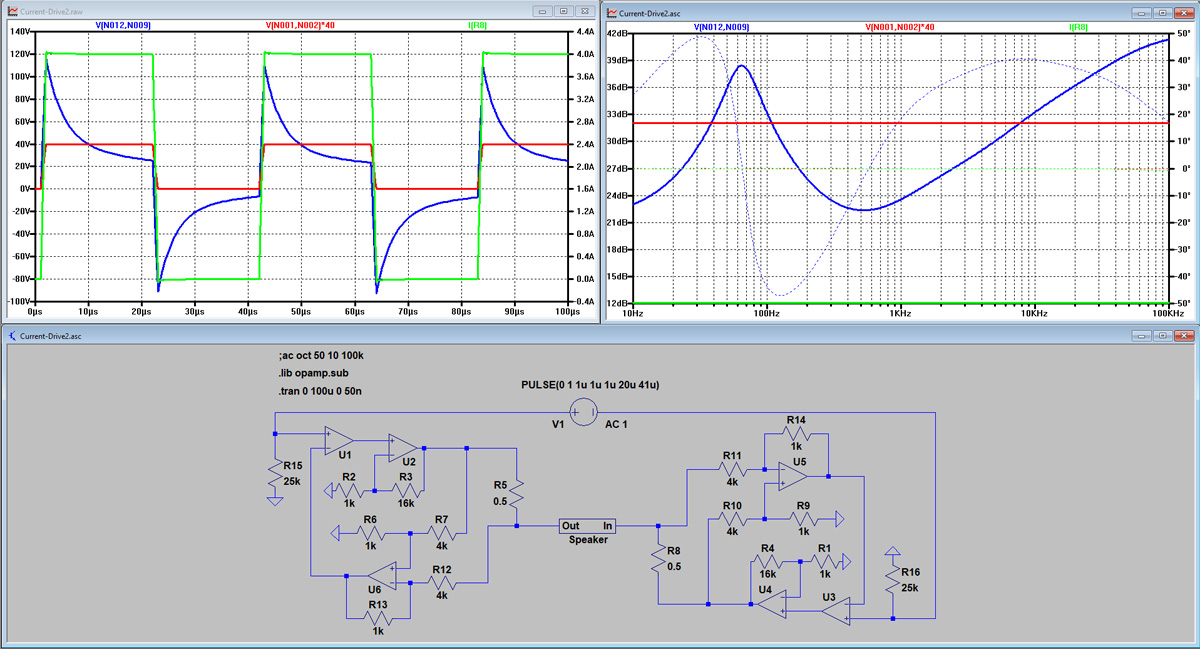The image size is (1200, 649).
Task: Open schematic window system icon
Action: (x=10, y=337)
